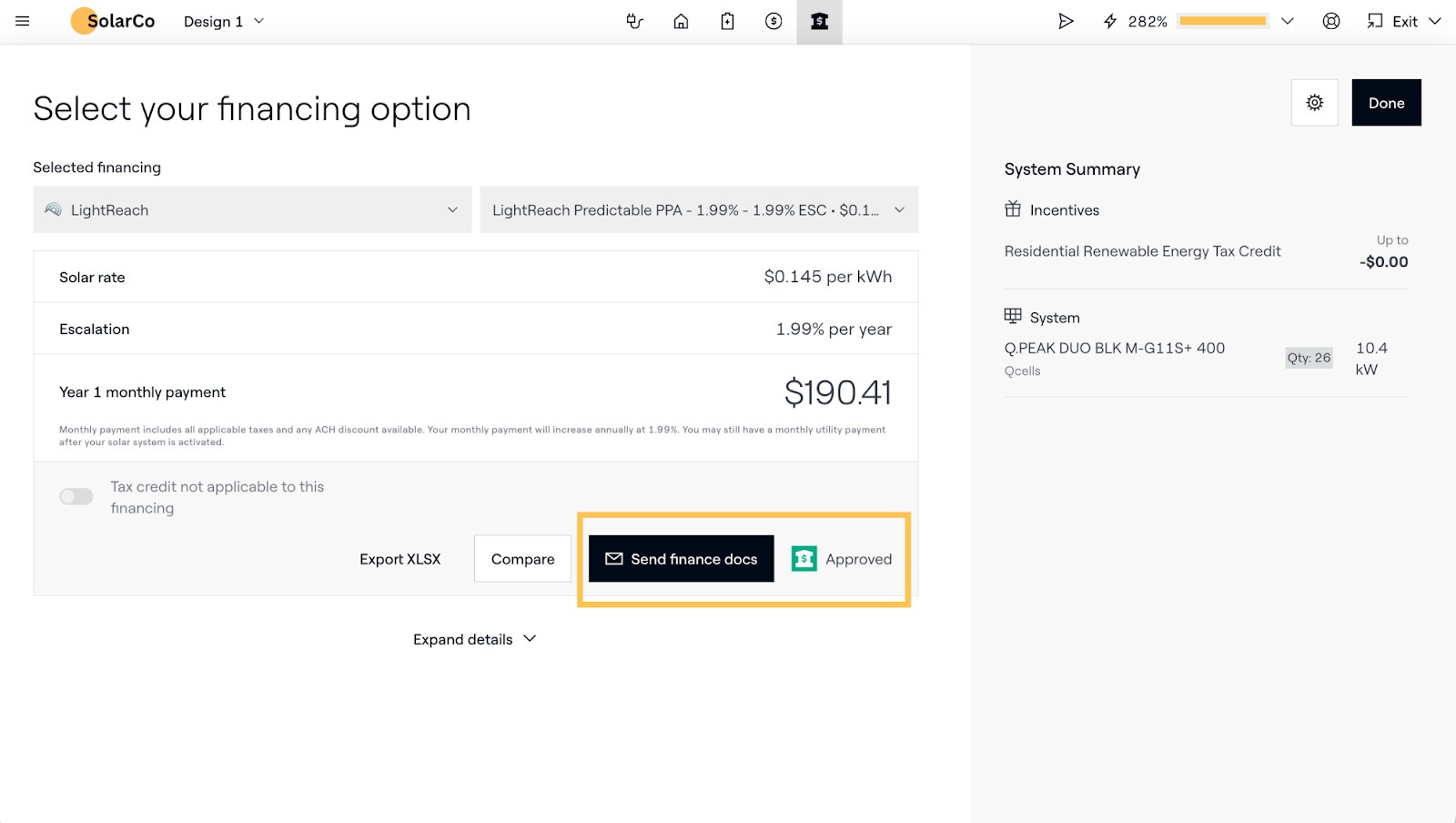This screenshot has width=1456, height=823.
Task: Open the energy plug icon tab
Action: point(634,21)
